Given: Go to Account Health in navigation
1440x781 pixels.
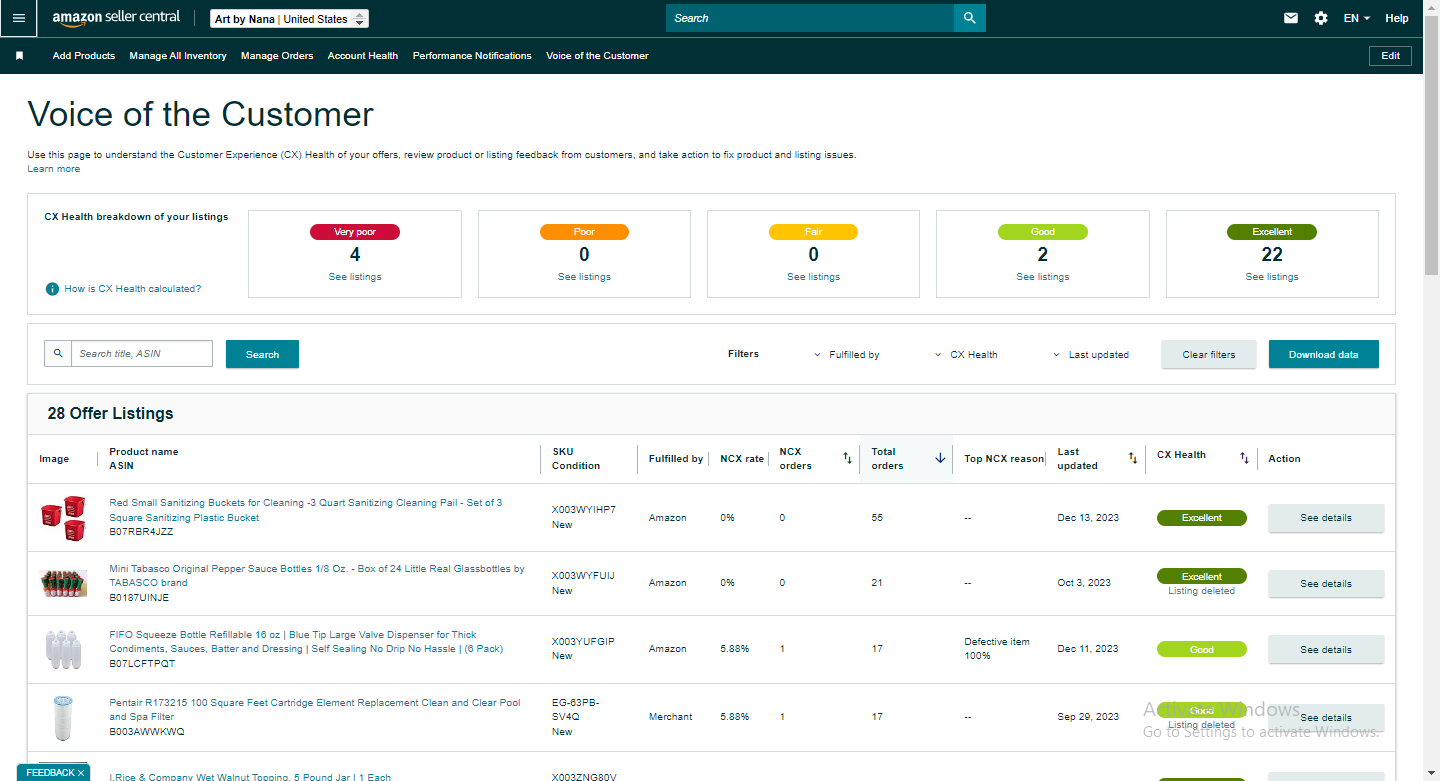Looking at the screenshot, I should pyautogui.click(x=363, y=56).
